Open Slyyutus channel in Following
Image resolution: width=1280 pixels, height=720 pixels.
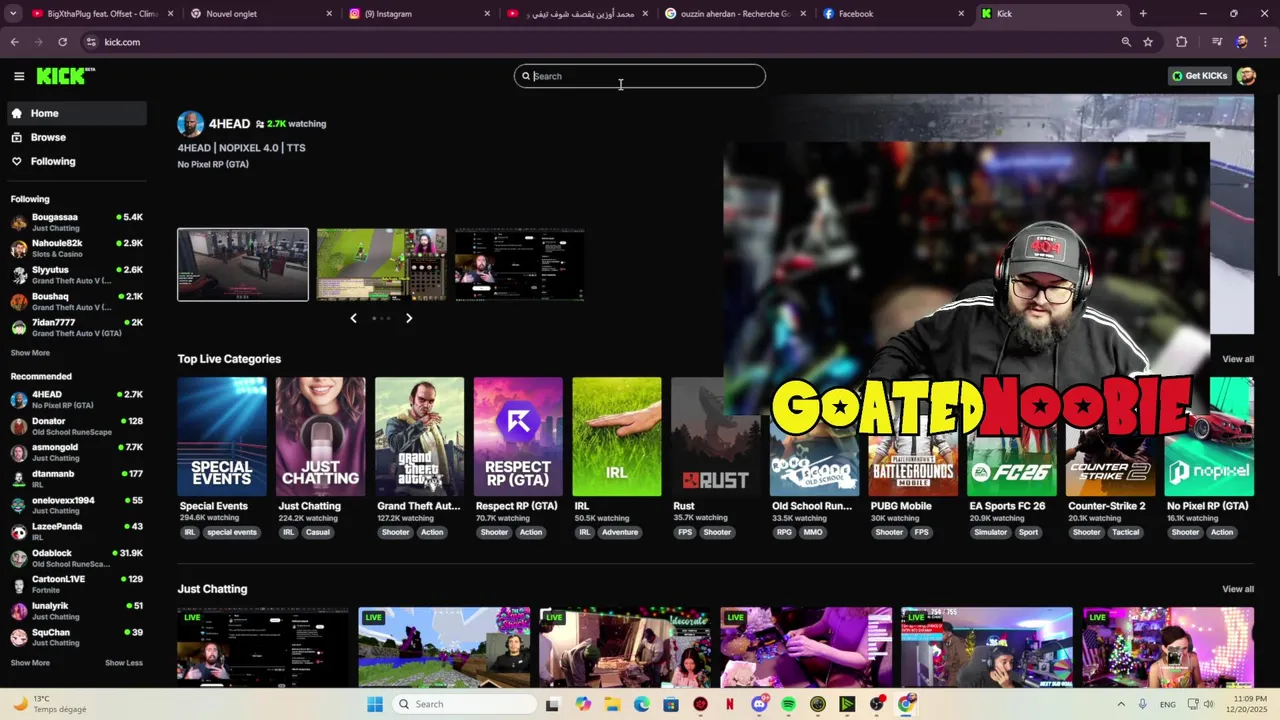(77, 275)
